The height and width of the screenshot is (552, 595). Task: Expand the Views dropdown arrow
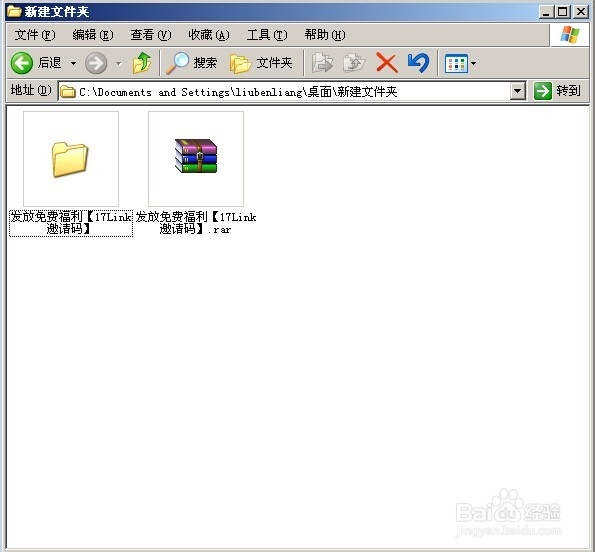tap(473, 64)
